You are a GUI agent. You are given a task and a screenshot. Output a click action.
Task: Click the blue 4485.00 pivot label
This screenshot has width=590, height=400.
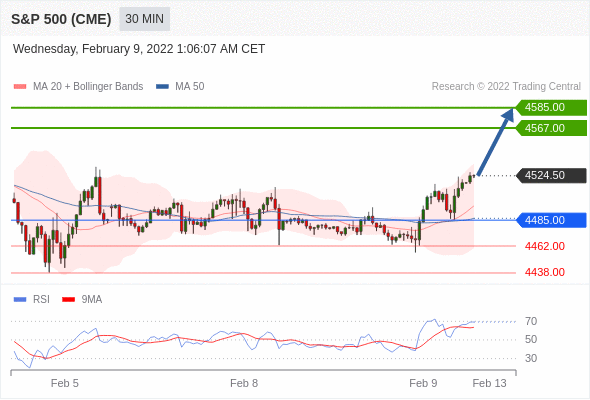(x=551, y=220)
